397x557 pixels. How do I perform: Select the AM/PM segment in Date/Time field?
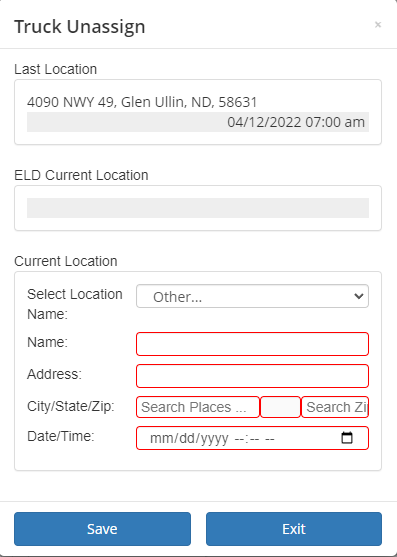(270, 438)
